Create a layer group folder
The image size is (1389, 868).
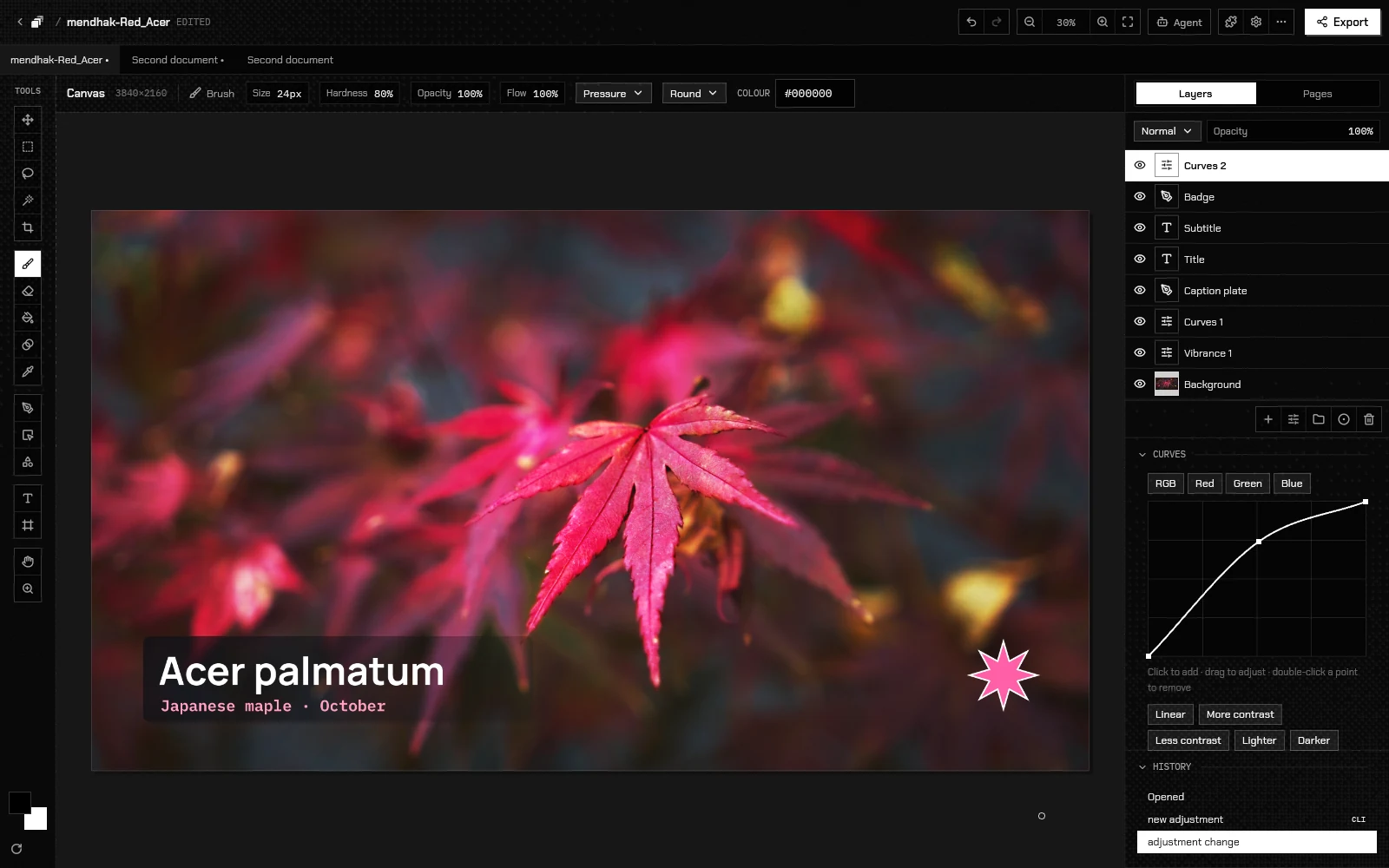[1319, 419]
